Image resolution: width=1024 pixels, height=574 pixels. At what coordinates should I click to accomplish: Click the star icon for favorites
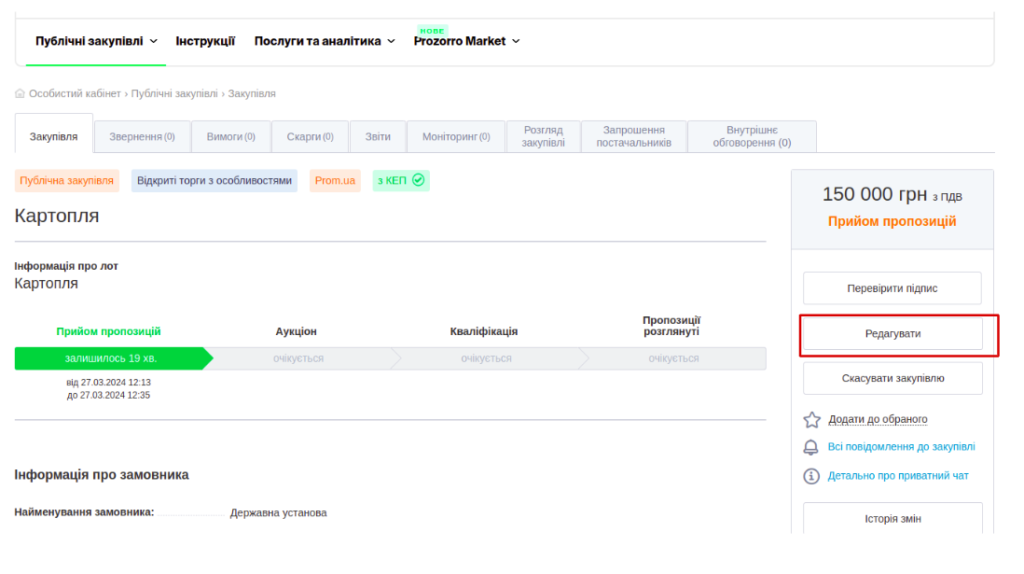812,420
